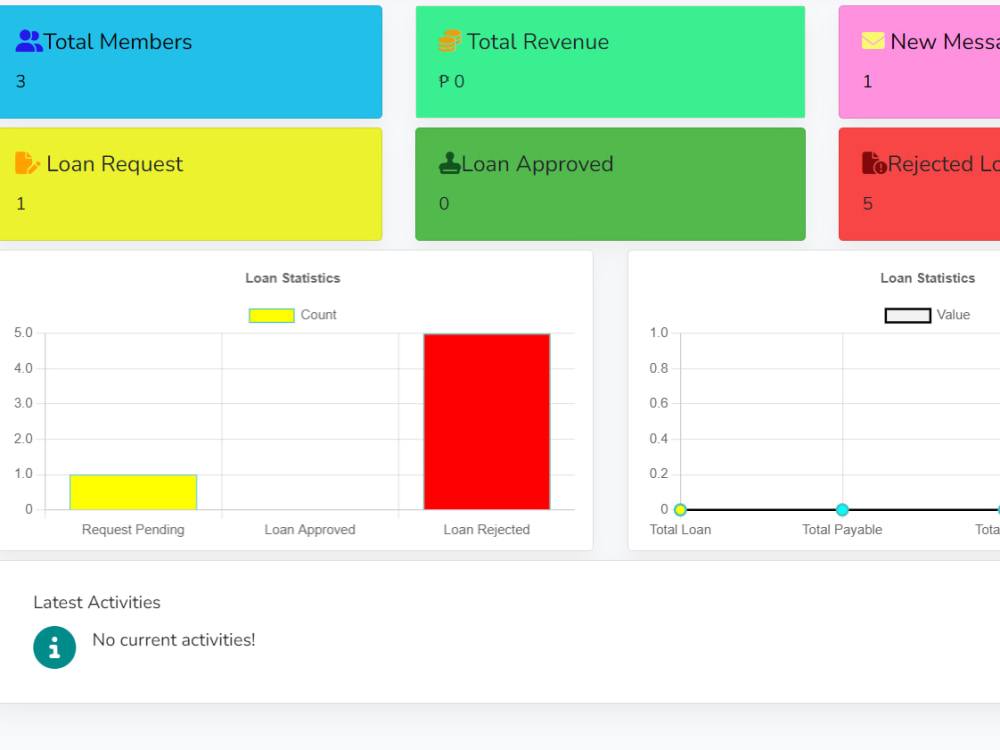Click the Total Members value 3

[x=21, y=82]
